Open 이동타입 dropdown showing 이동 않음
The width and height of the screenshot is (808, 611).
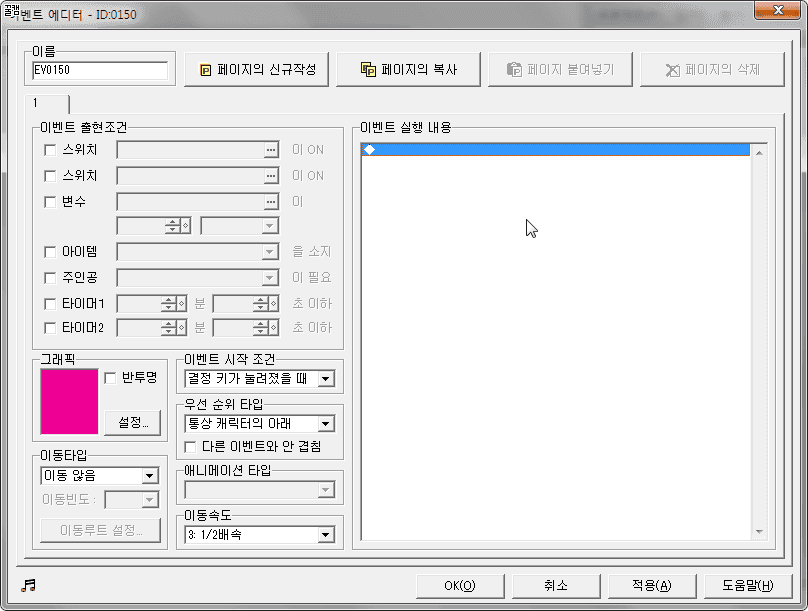click(x=150, y=476)
